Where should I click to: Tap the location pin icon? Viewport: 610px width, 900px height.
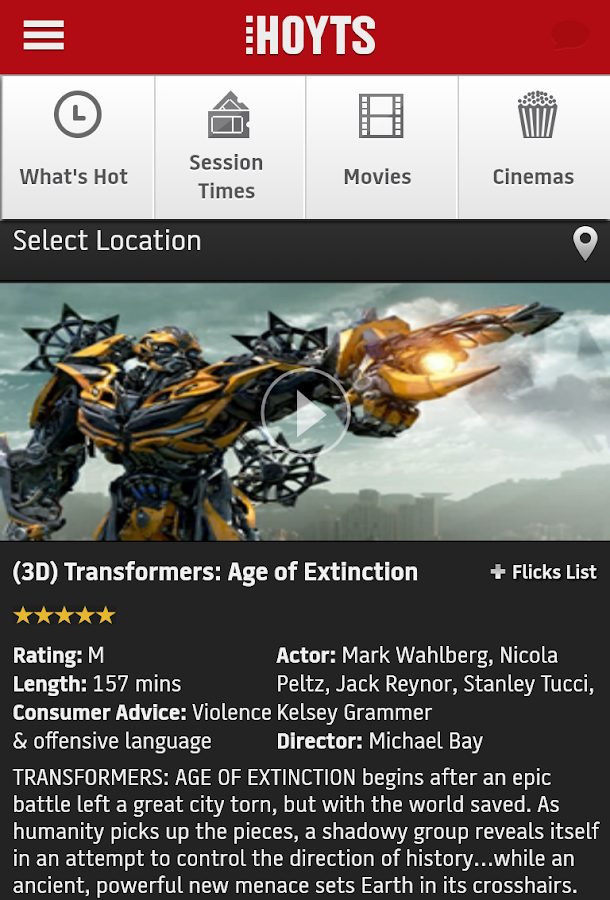585,243
